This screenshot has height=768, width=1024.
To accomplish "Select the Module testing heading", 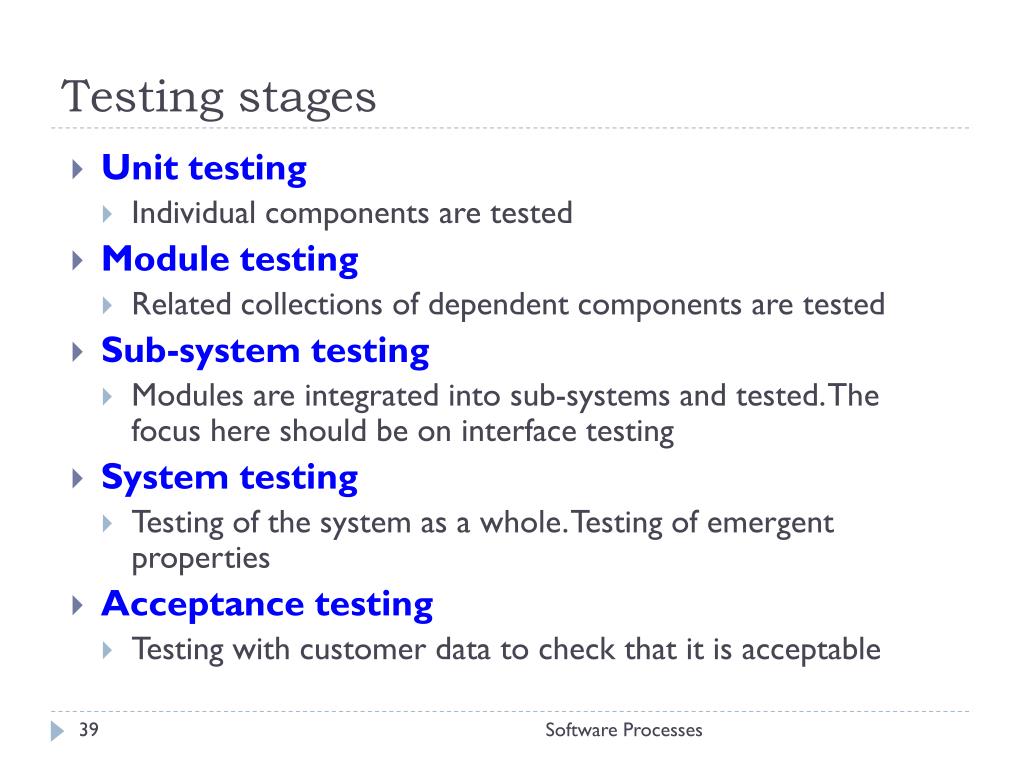I will [x=230, y=260].
